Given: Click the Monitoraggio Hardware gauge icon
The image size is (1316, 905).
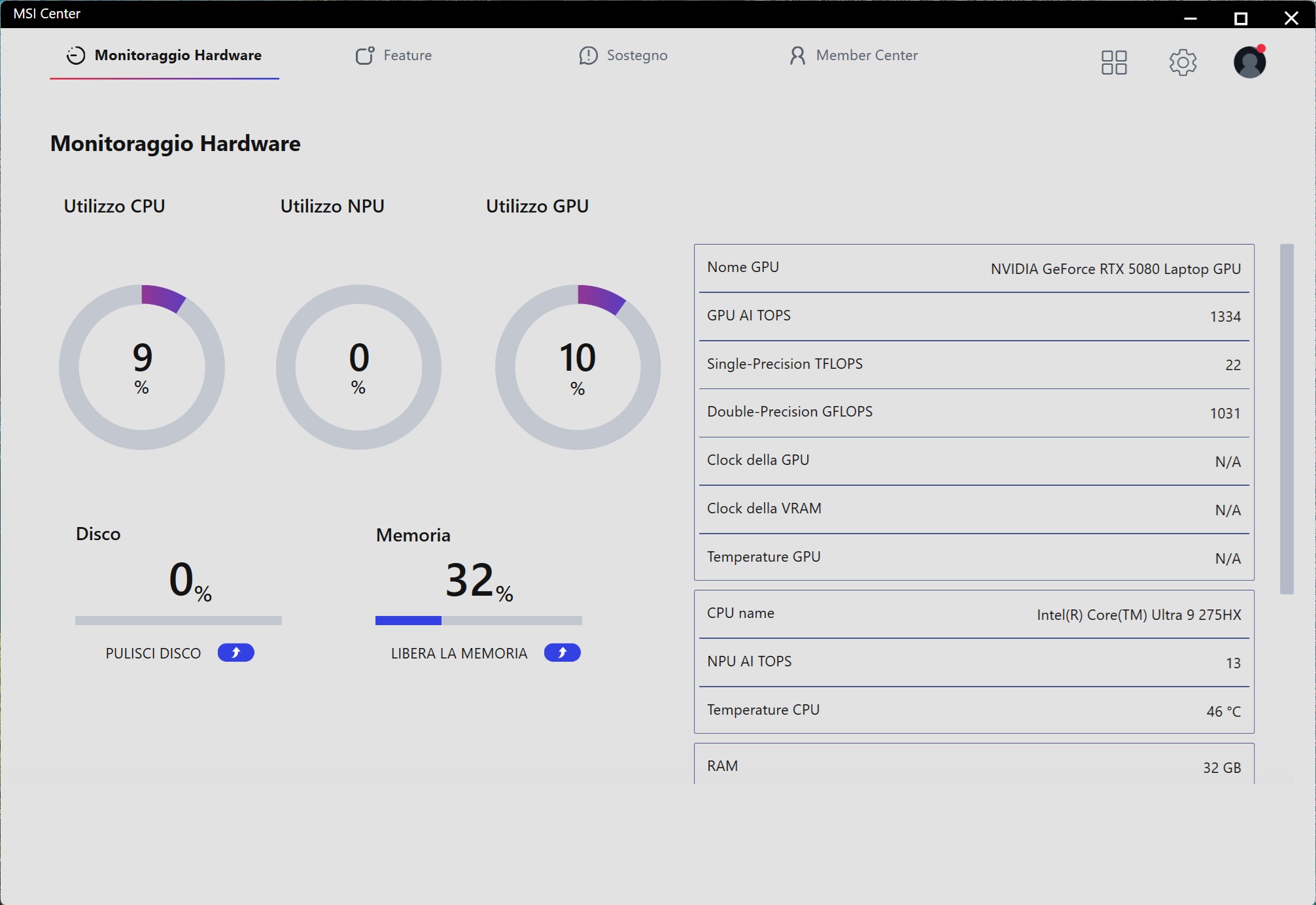Looking at the screenshot, I should [x=76, y=56].
